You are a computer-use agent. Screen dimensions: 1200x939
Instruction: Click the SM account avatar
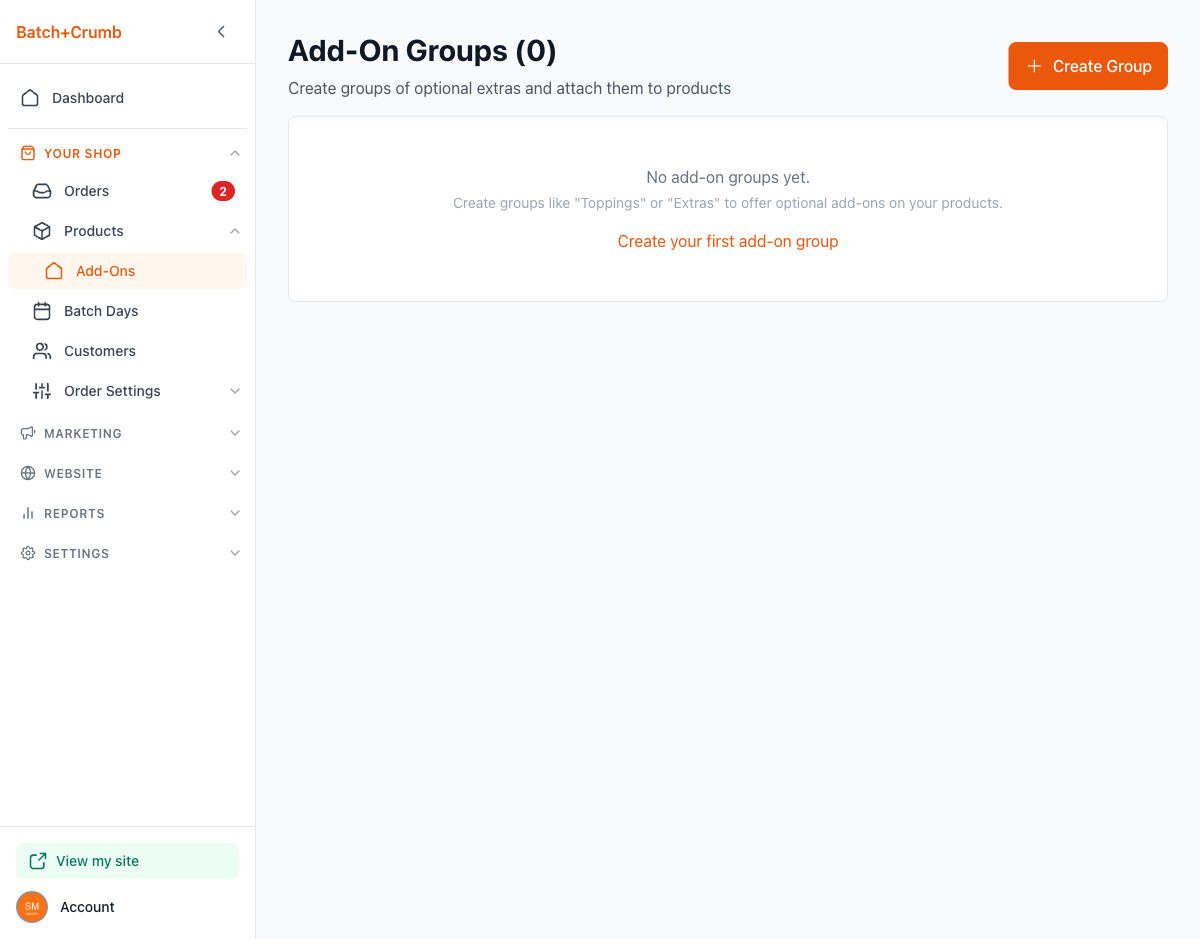[x=32, y=907]
